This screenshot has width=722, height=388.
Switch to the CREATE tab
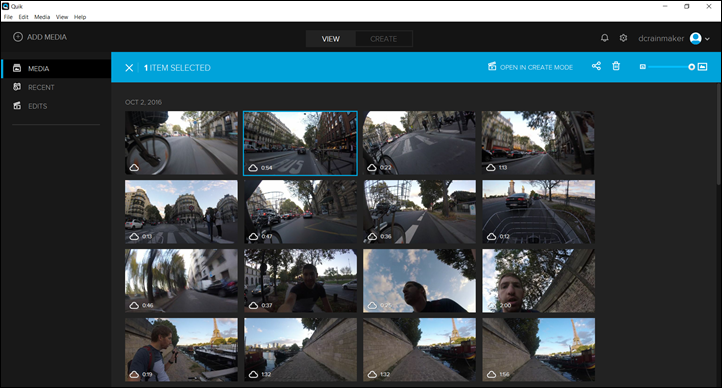point(384,39)
